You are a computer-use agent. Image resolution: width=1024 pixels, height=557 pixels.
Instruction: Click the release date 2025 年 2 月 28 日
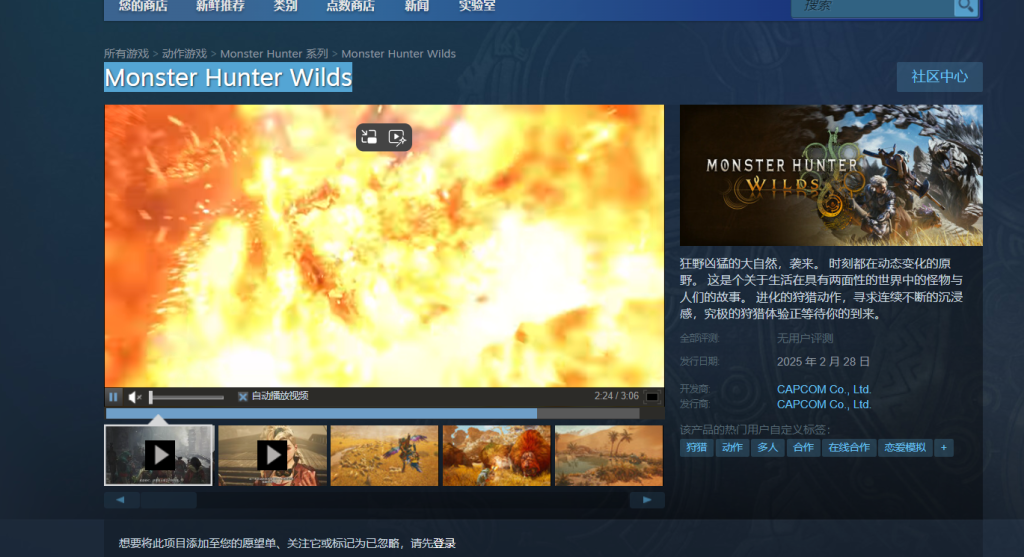coord(823,362)
